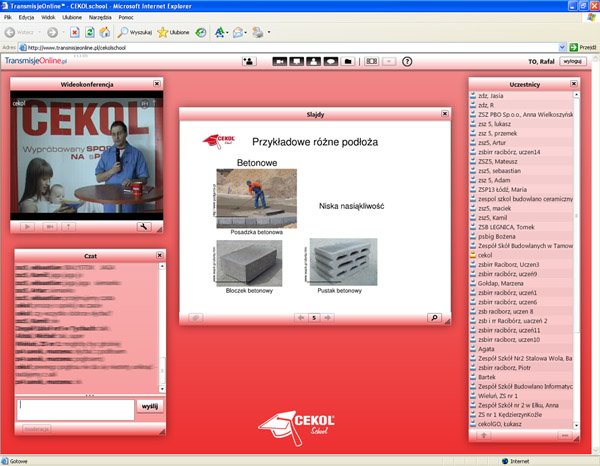
Task: Stop page loading red X icon
Action: point(75,33)
